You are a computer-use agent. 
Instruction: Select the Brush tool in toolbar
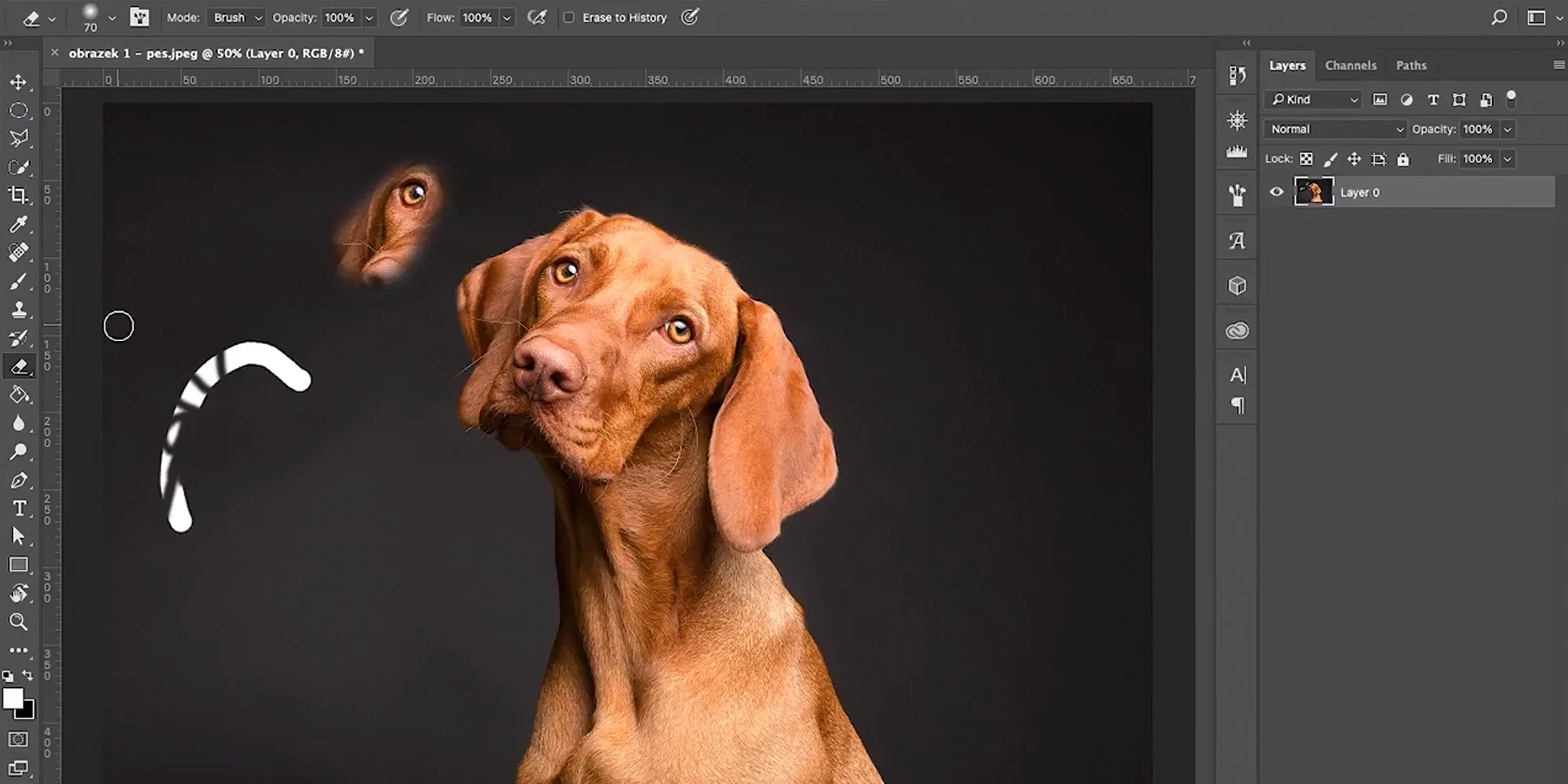[x=19, y=281]
